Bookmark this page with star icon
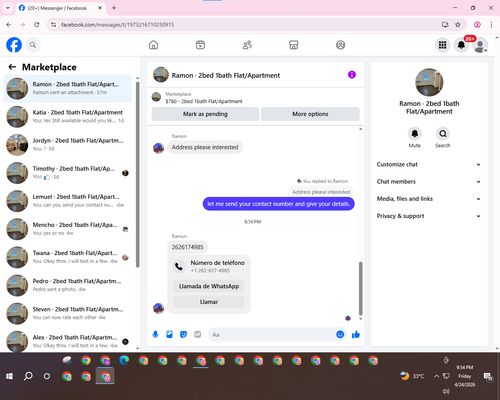500x400 pixels. [x=458, y=25]
